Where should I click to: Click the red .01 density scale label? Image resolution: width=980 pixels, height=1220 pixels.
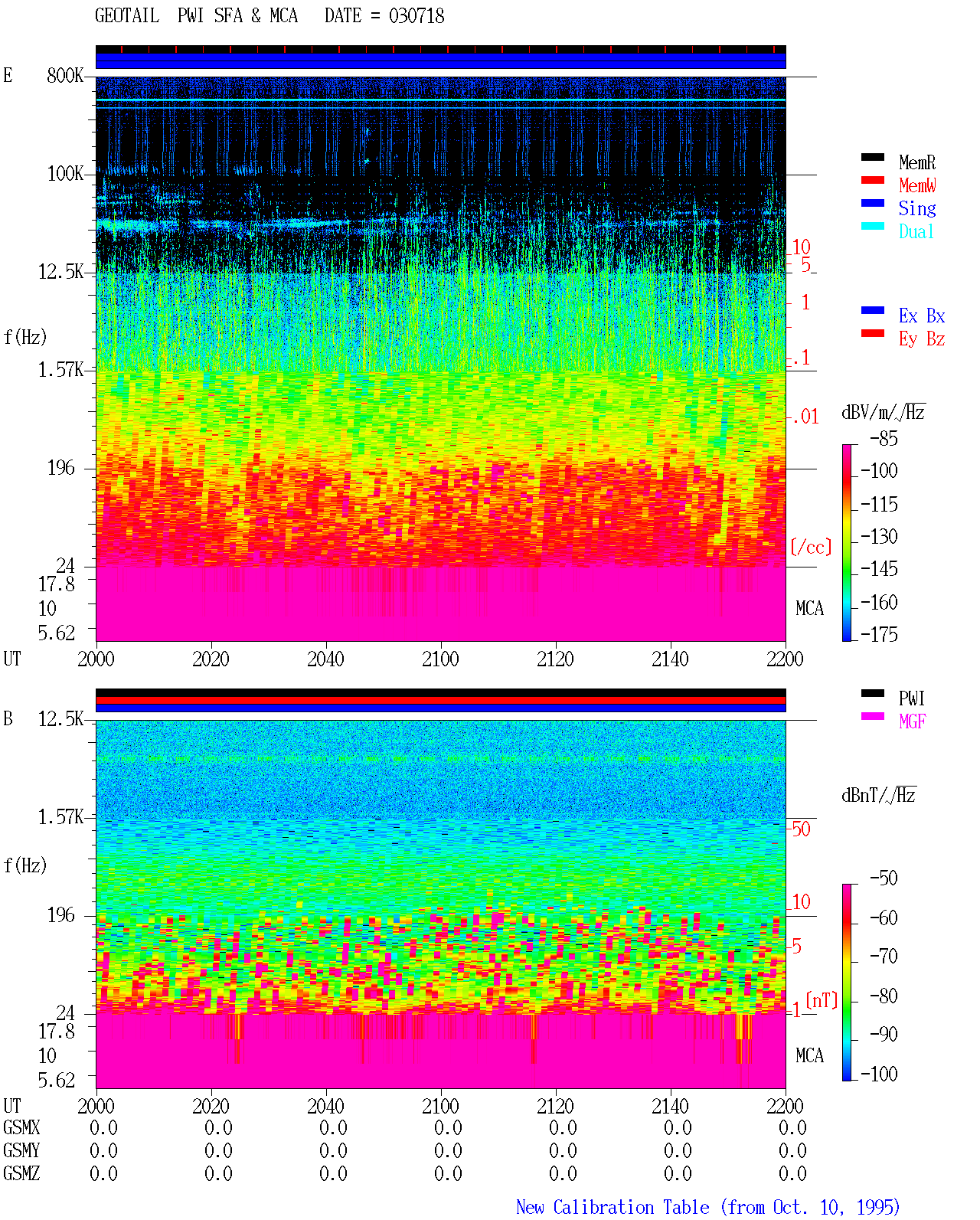pos(805,417)
